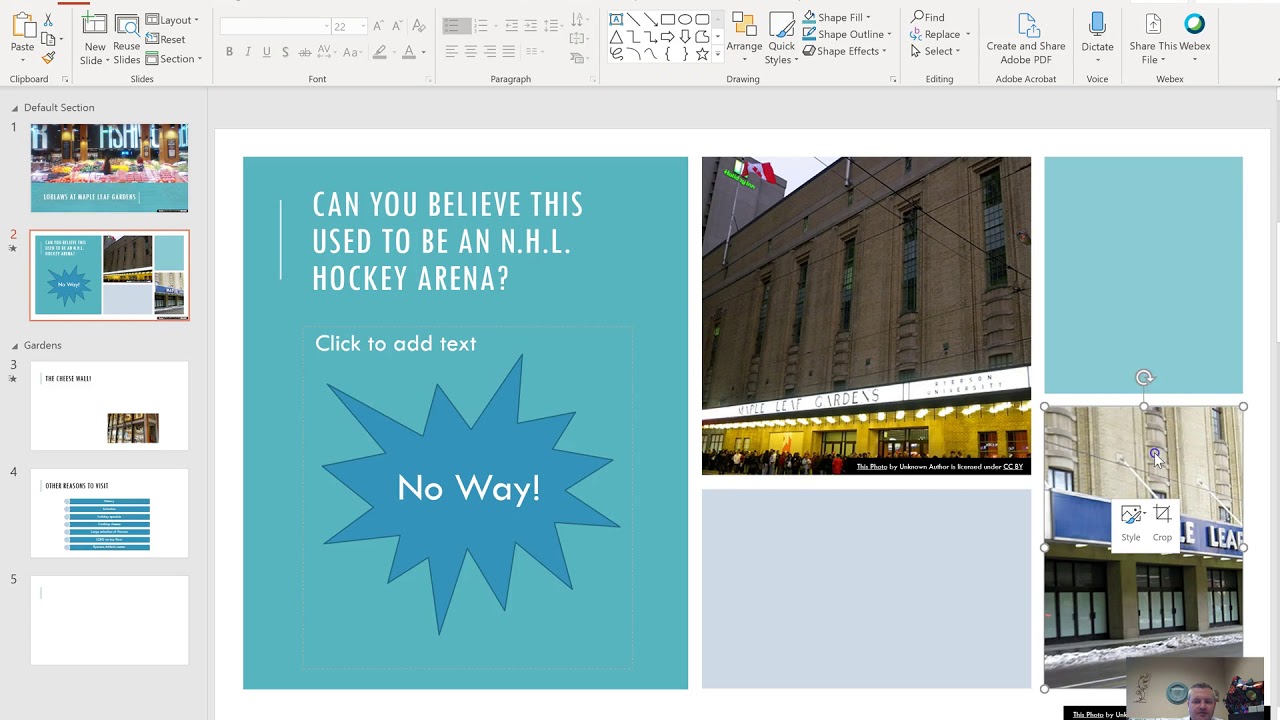Open the Section dropdown
Image resolution: width=1280 pixels, height=720 pixels.
tap(174, 59)
